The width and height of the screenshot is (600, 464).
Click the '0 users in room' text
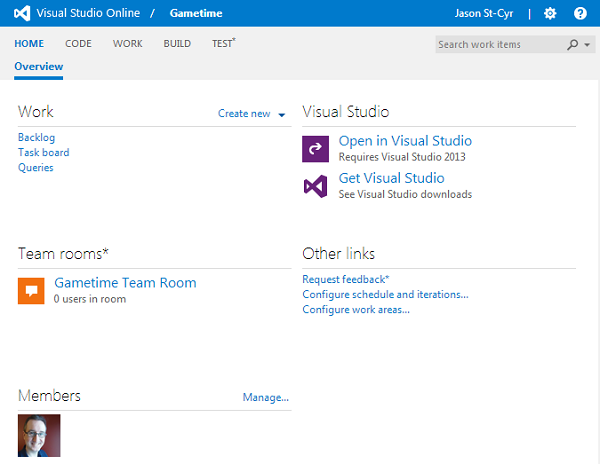90,299
